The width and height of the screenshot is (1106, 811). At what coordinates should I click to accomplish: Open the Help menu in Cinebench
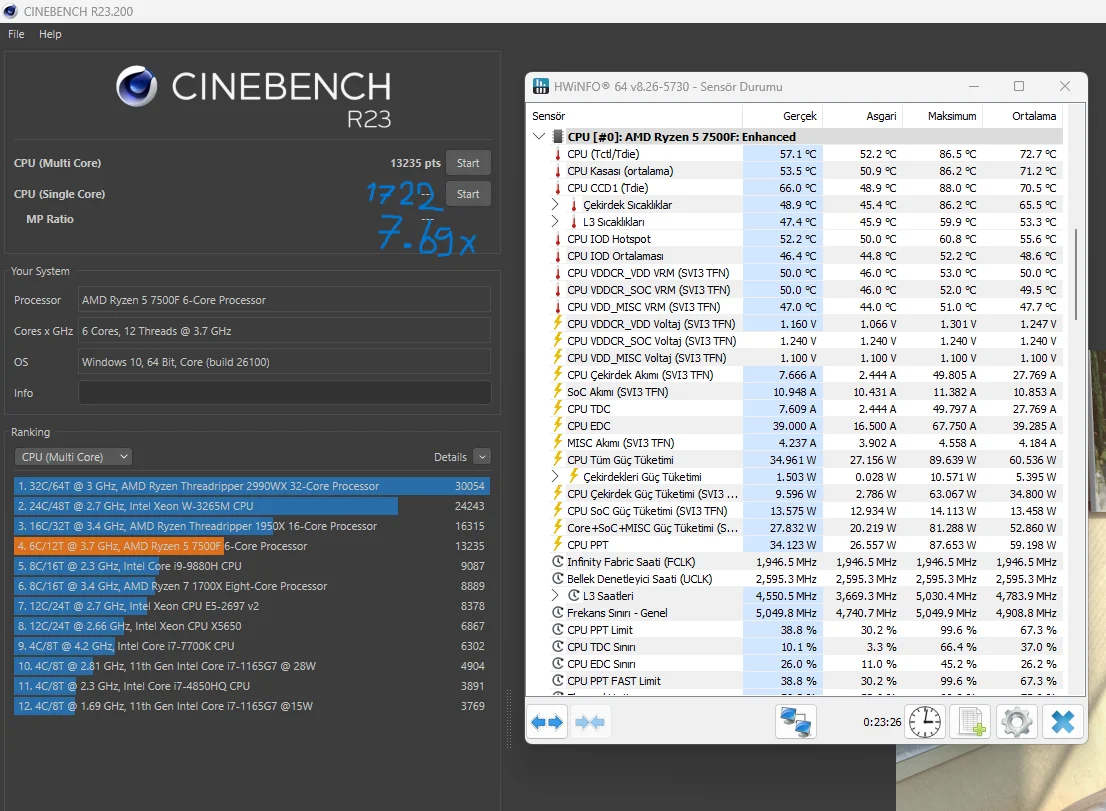(x=50, y=34)
